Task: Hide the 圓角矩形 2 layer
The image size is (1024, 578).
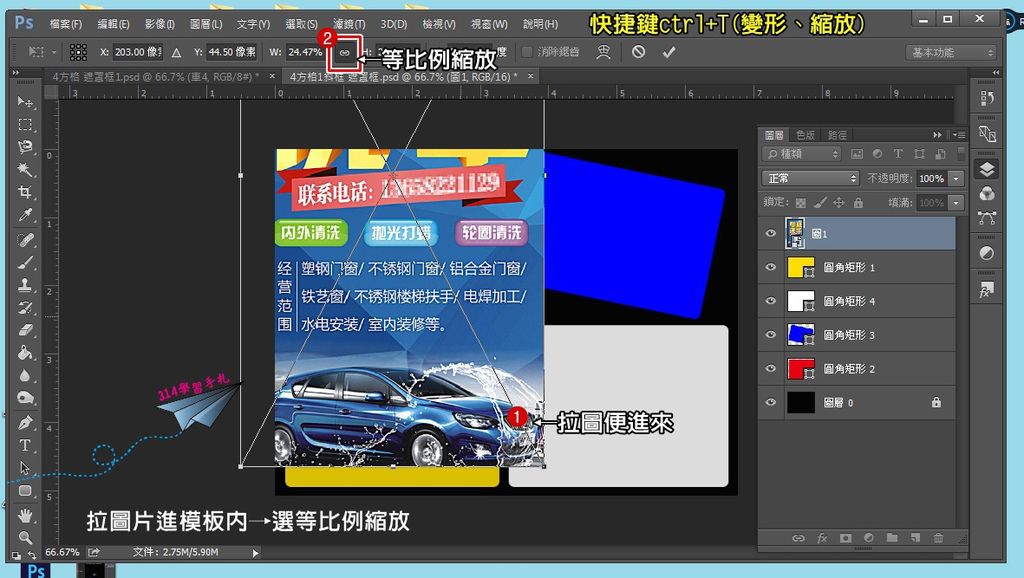Action: [x=771, y=368]
